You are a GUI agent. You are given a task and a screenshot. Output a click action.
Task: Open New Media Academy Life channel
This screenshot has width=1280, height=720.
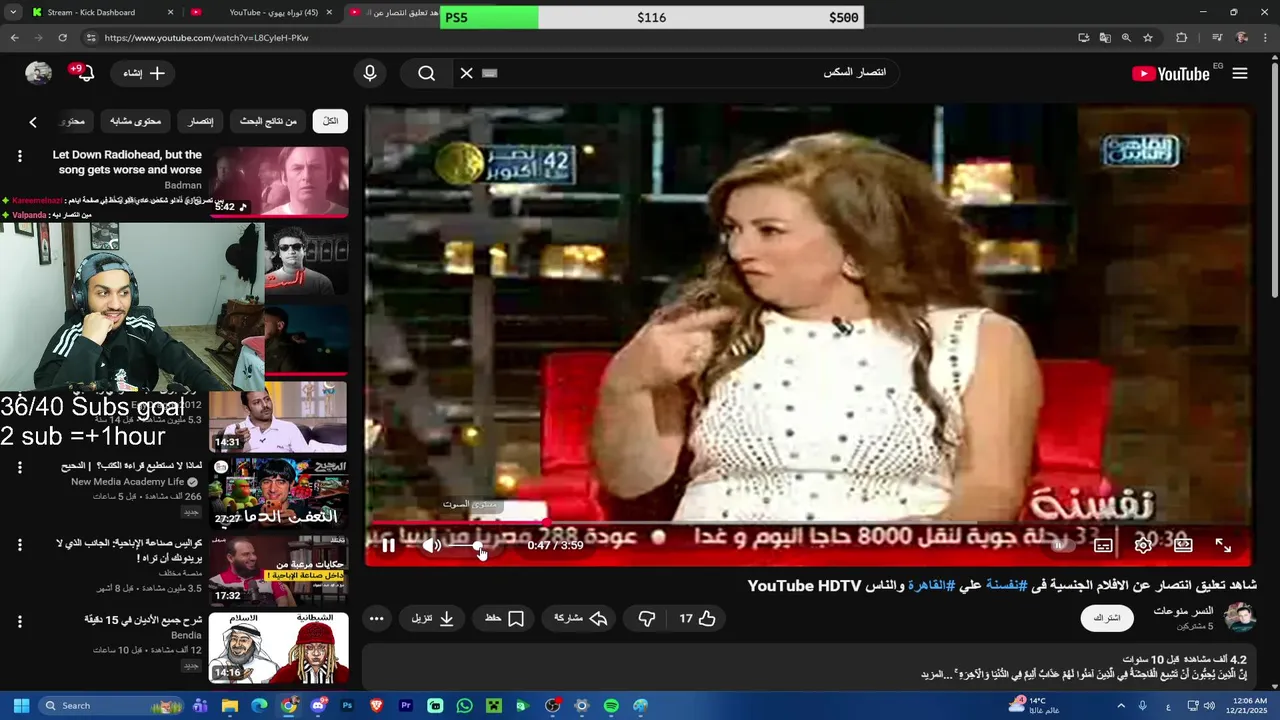click(129, 482)
